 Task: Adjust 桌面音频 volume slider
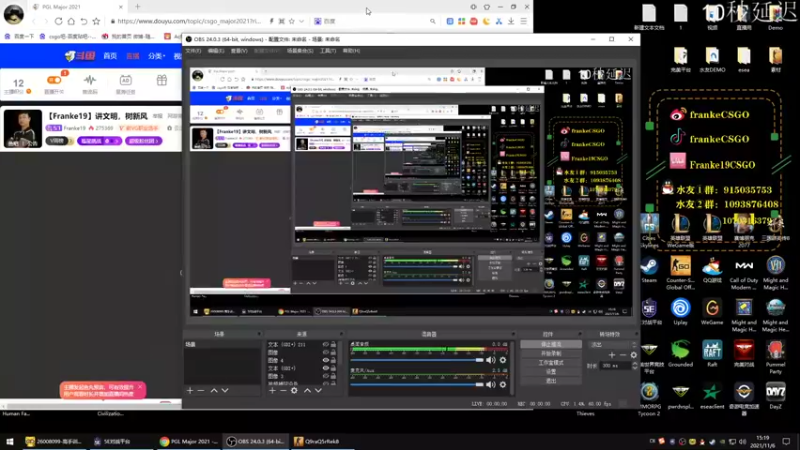417,360
